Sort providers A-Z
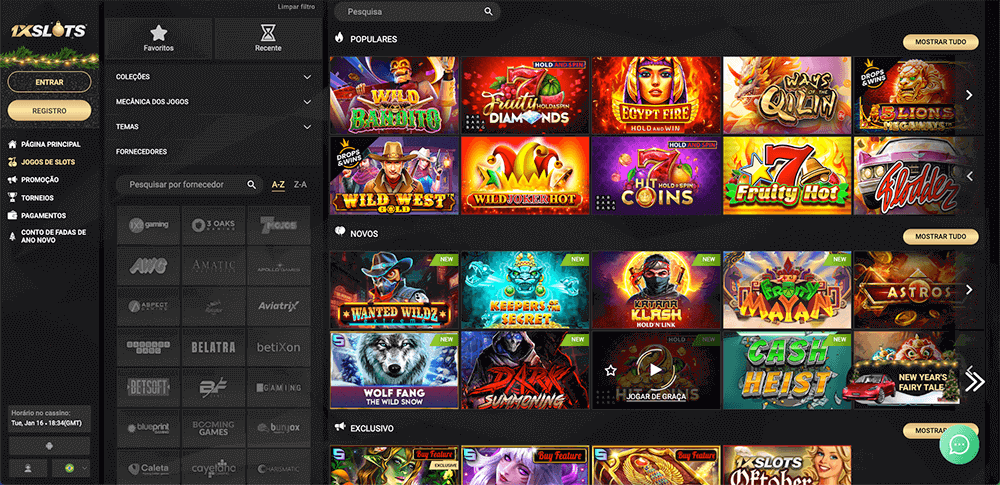This screenshot has height=485, width=1000. (278, 185)
